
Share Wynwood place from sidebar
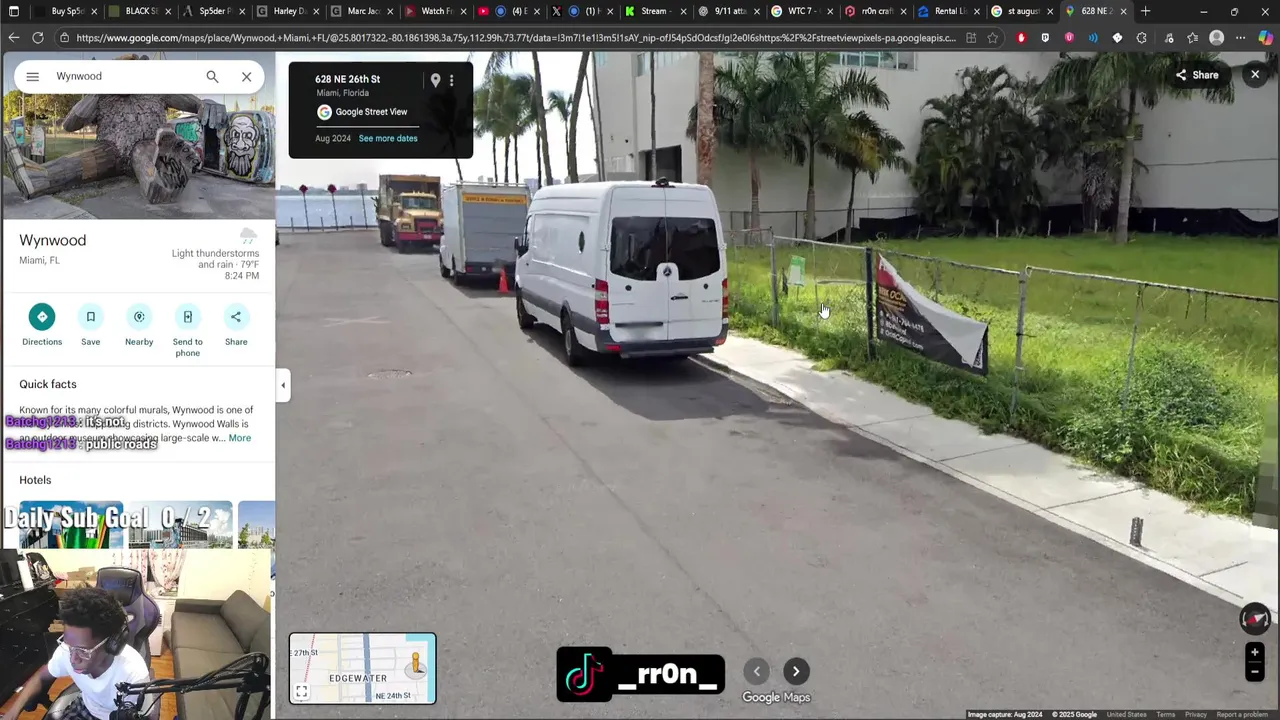click(x=236, y=326)
